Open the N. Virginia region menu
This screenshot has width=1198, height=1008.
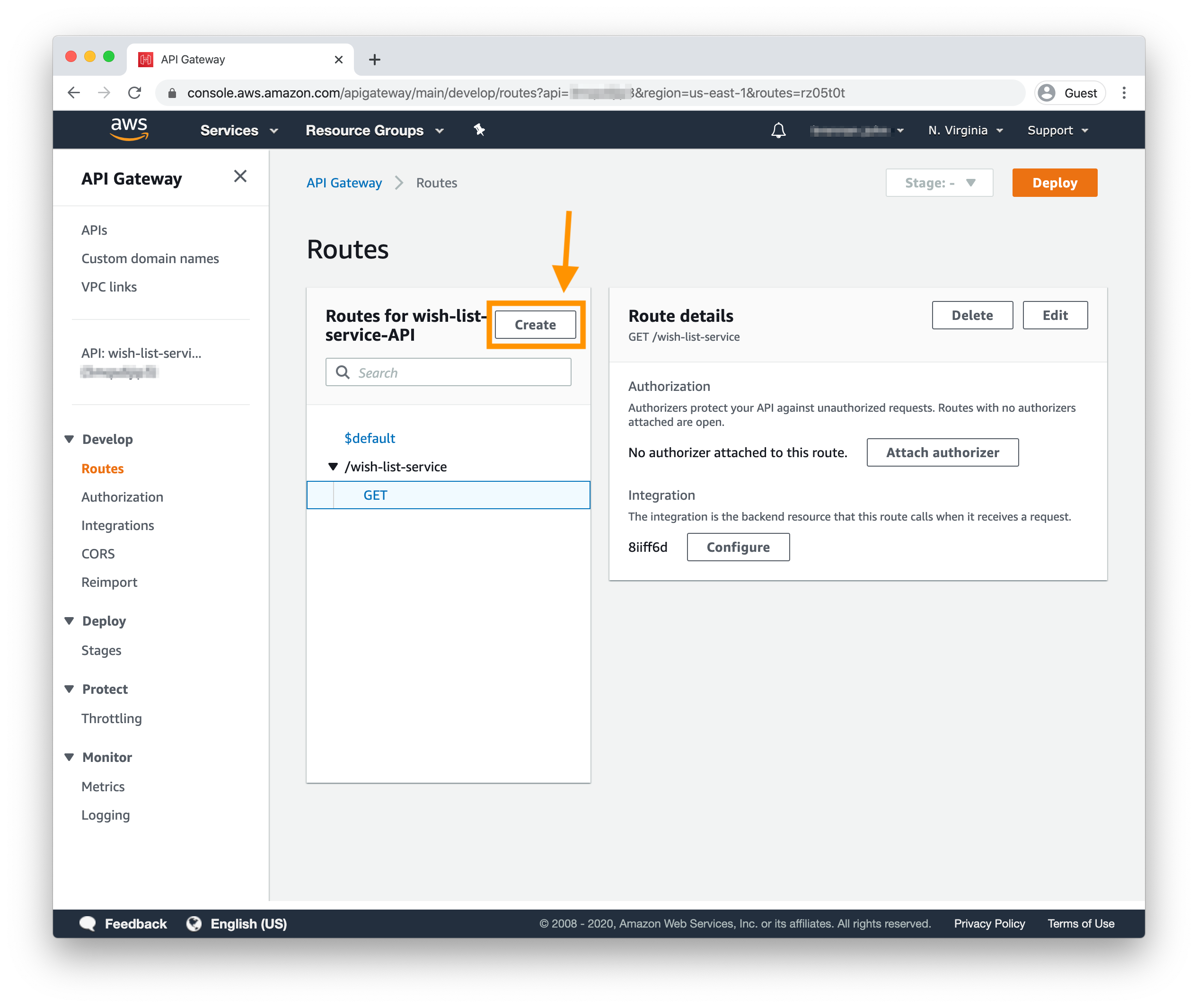965,130
